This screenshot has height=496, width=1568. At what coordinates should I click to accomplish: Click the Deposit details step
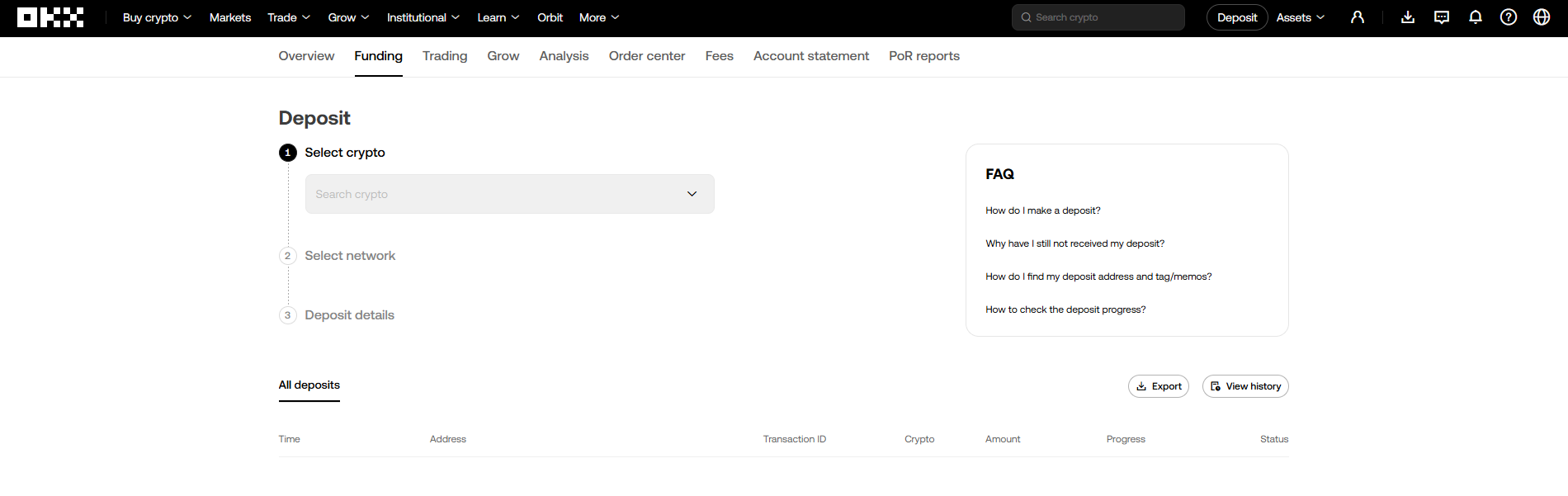(350, 315)
